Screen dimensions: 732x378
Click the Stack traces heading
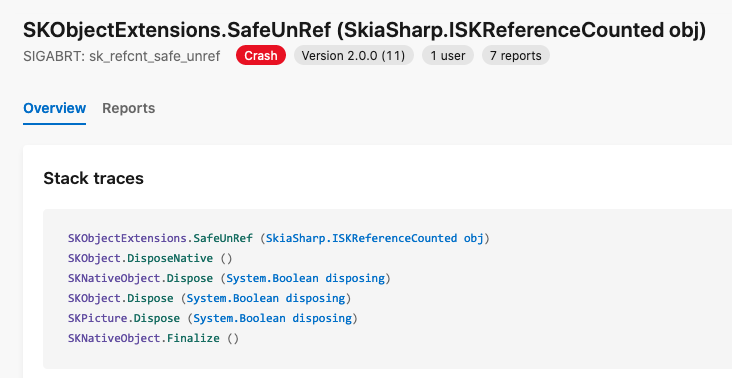click(93, 178)
